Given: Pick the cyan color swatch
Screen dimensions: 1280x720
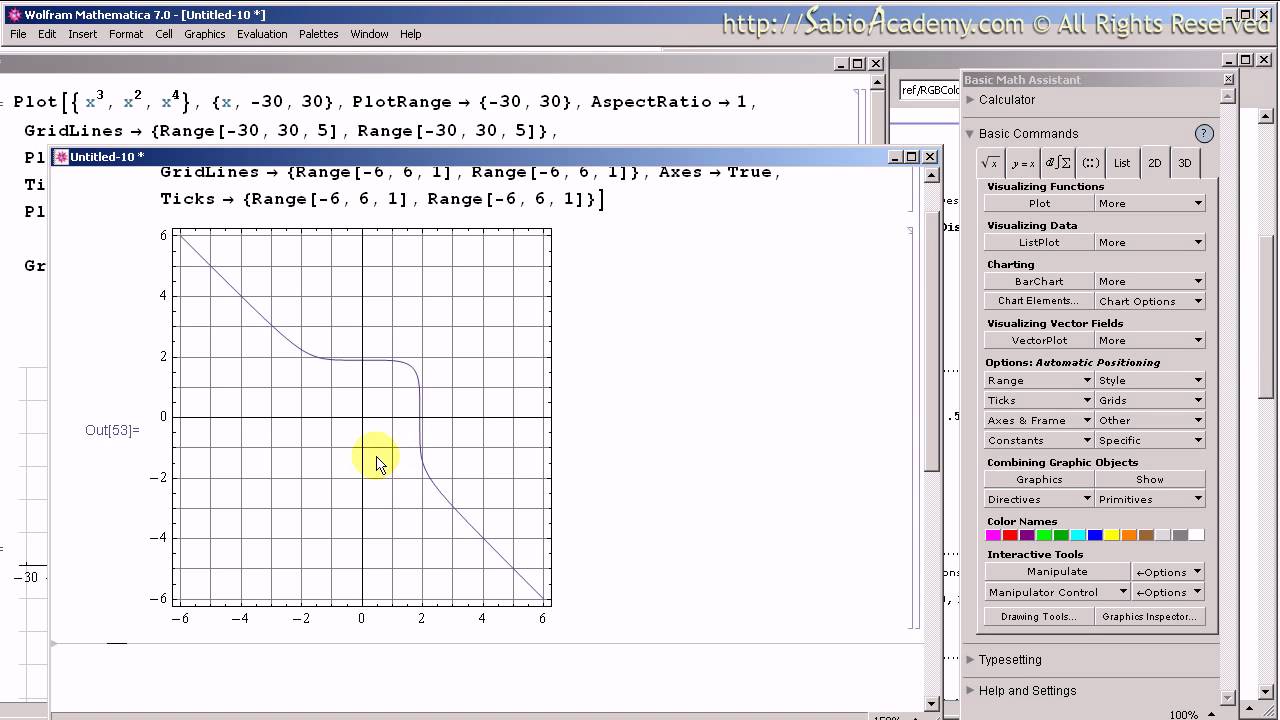Looking at the screenshot, I should tap(1078, 535).
